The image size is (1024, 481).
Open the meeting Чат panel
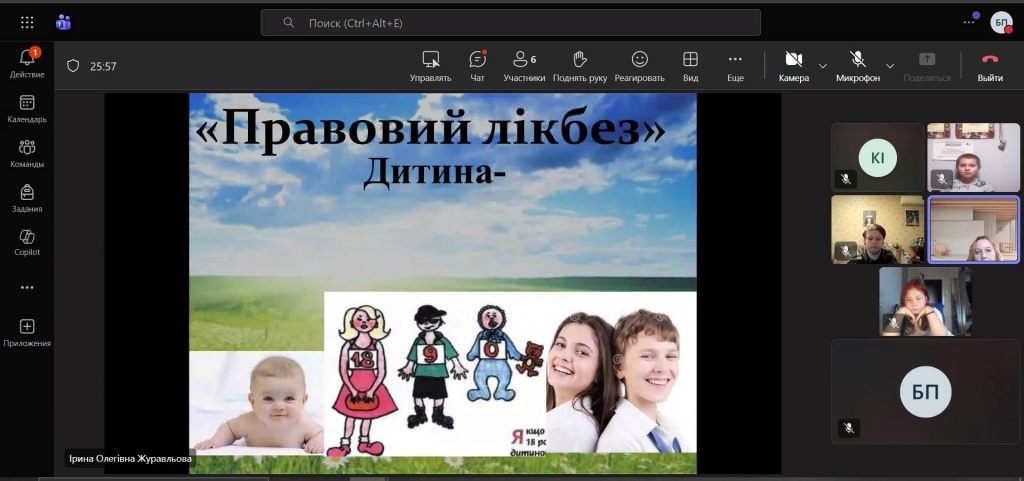[x=477, y=67]
